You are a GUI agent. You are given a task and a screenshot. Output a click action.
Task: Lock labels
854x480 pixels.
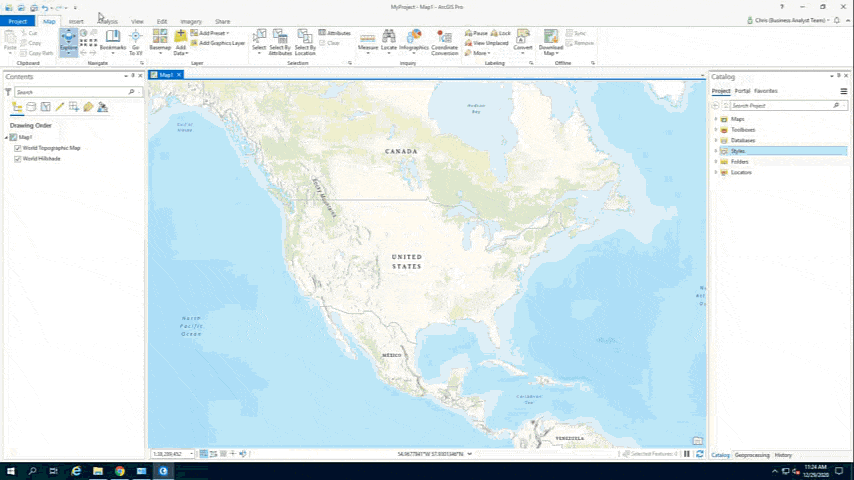pyautogui.click(x=501, y=33)
